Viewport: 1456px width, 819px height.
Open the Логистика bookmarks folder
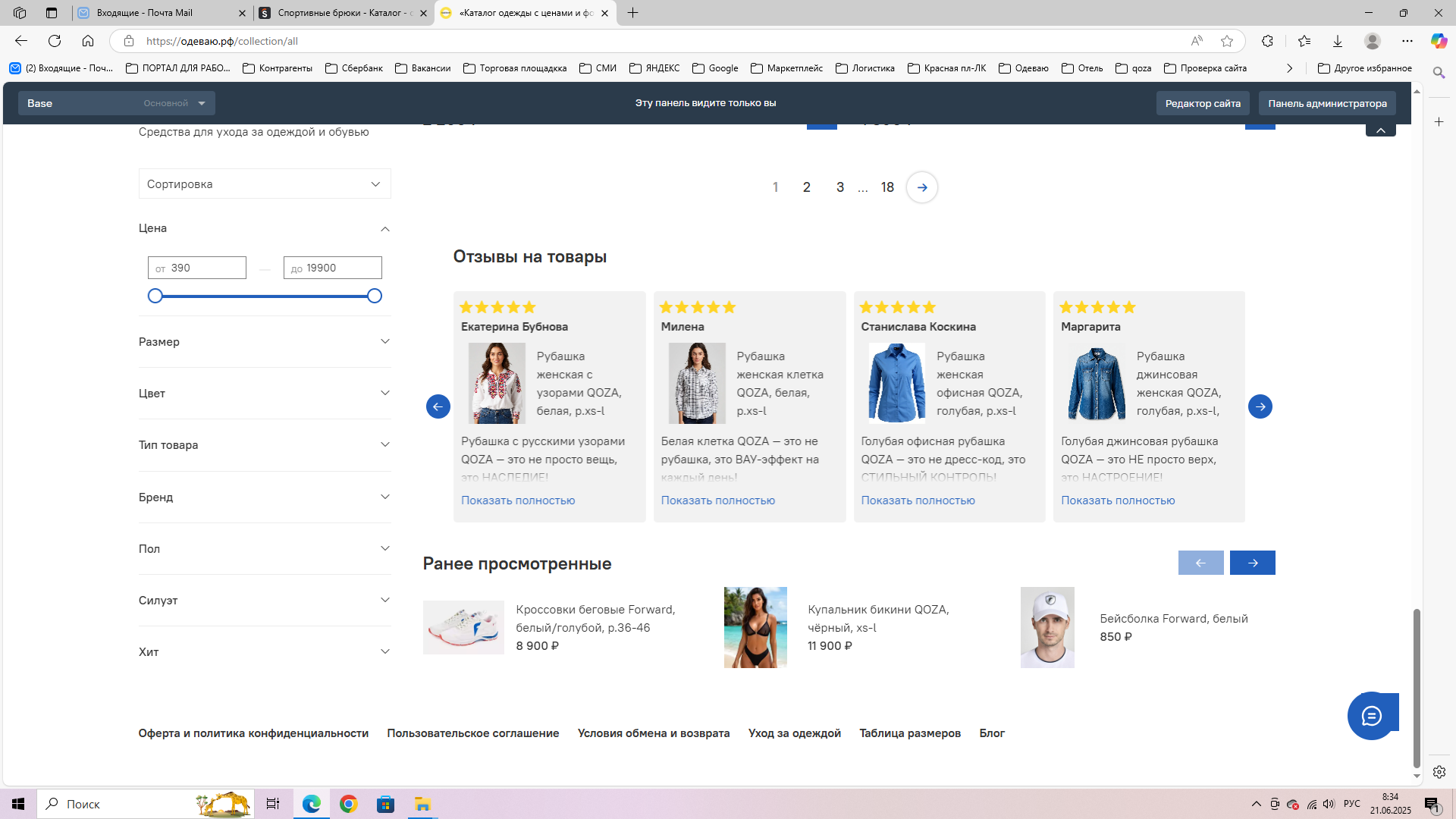pos(865,68)
